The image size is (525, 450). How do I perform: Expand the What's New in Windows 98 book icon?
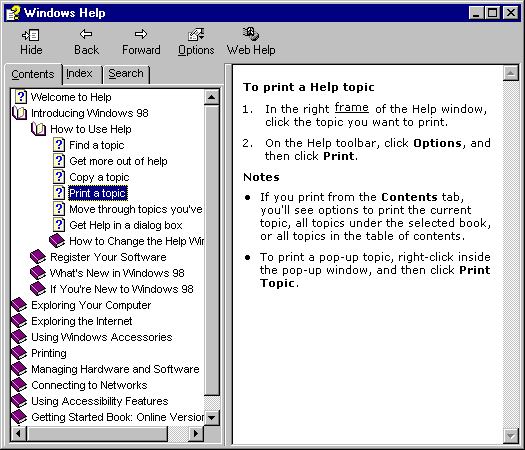pos(38,273)
